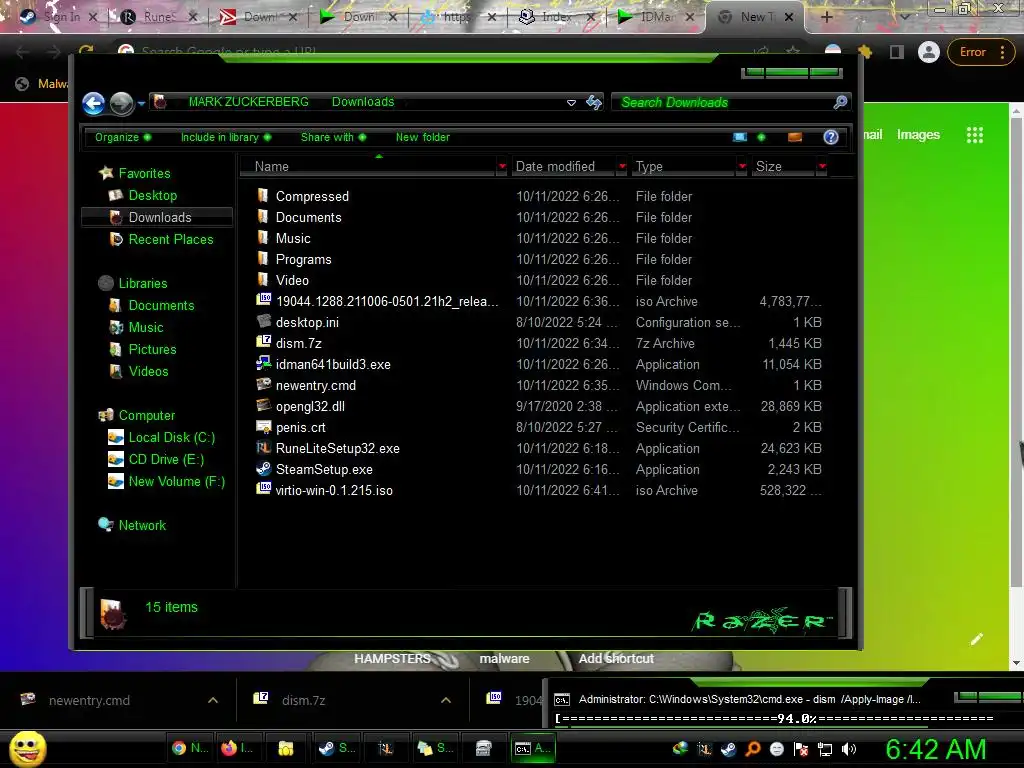Open the file explorer taskbar icon

(285, 748)
